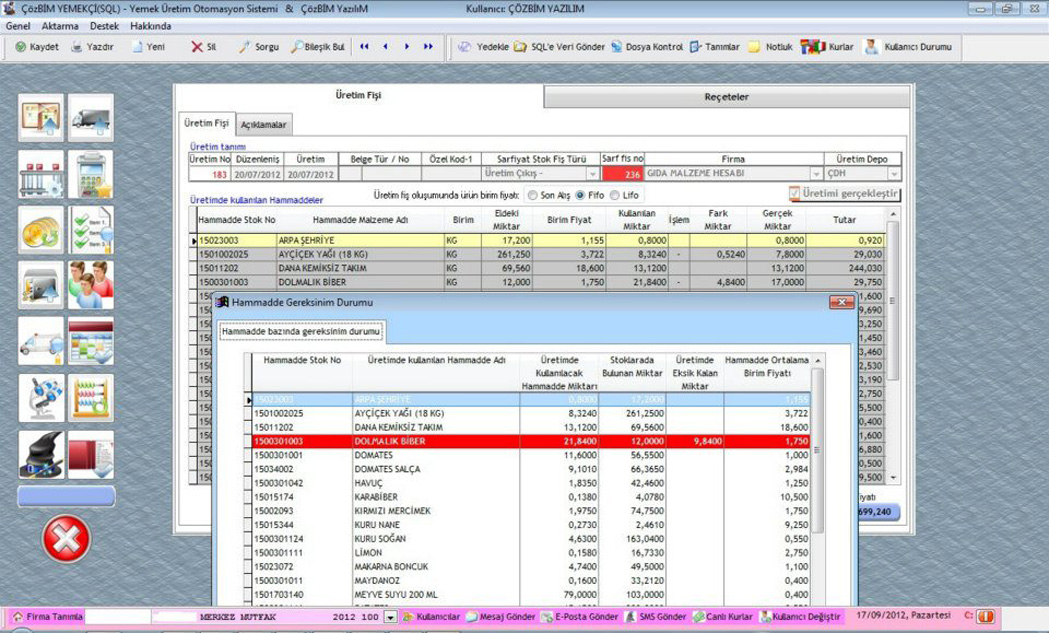This screenshot has width=1049, height=633.
Task: Select the Son Alış radio option
Action: pyautogui.click(x=532, y=195)
